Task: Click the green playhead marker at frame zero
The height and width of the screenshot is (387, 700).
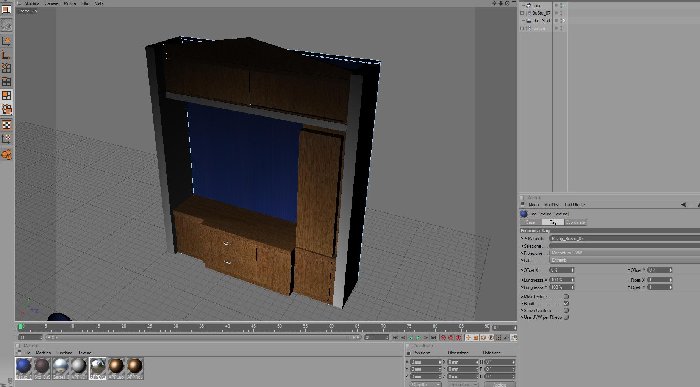Action: point(21,327)
